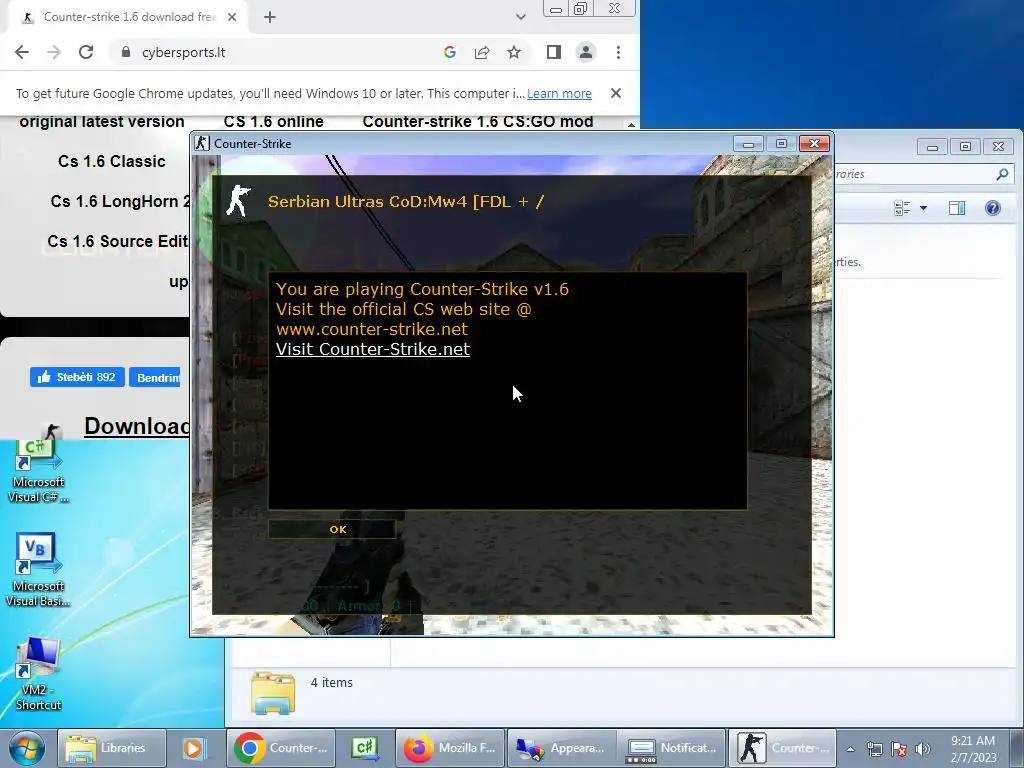Viewport: 1024px width, 768px height.
Task: Open the Cs 1.6 Classic link
Action: coord(112,161)
